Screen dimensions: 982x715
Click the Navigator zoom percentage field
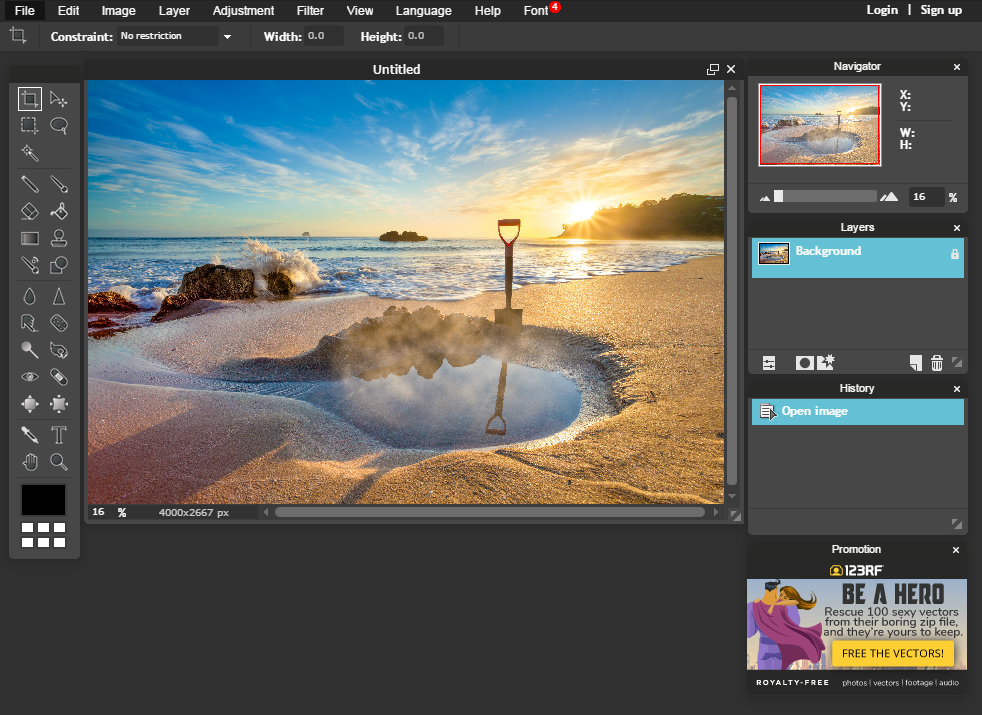pyautogui.click(x=926, y=197)
